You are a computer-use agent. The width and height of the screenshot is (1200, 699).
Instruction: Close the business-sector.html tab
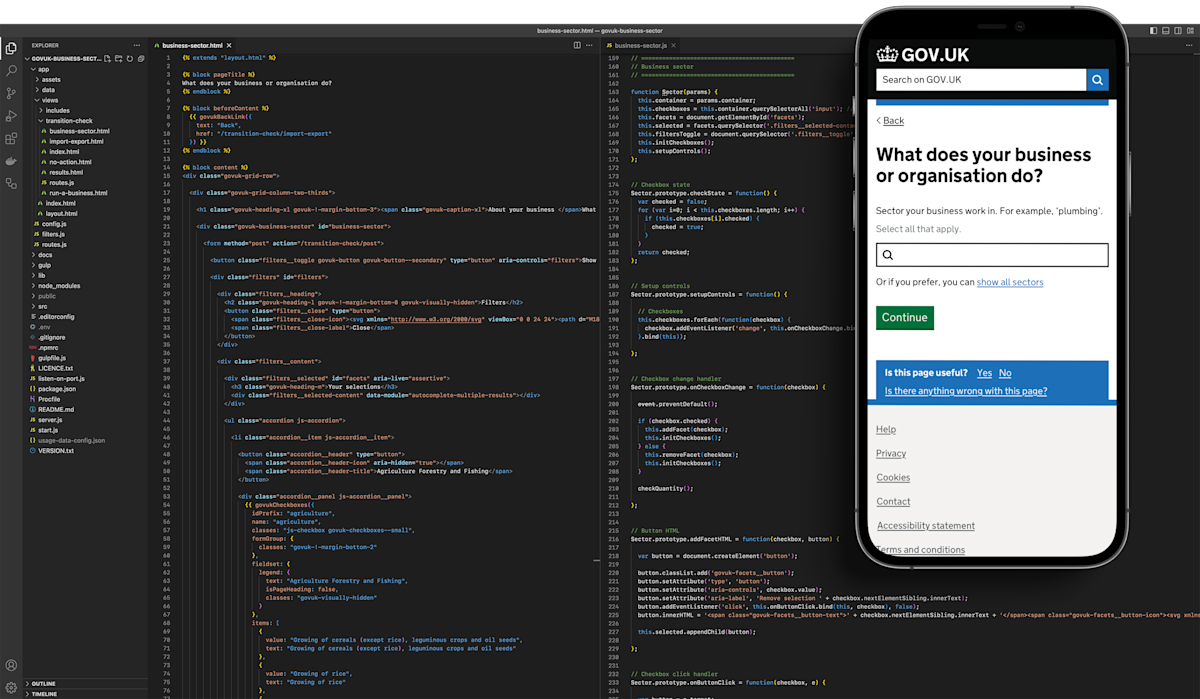point(229,45)
